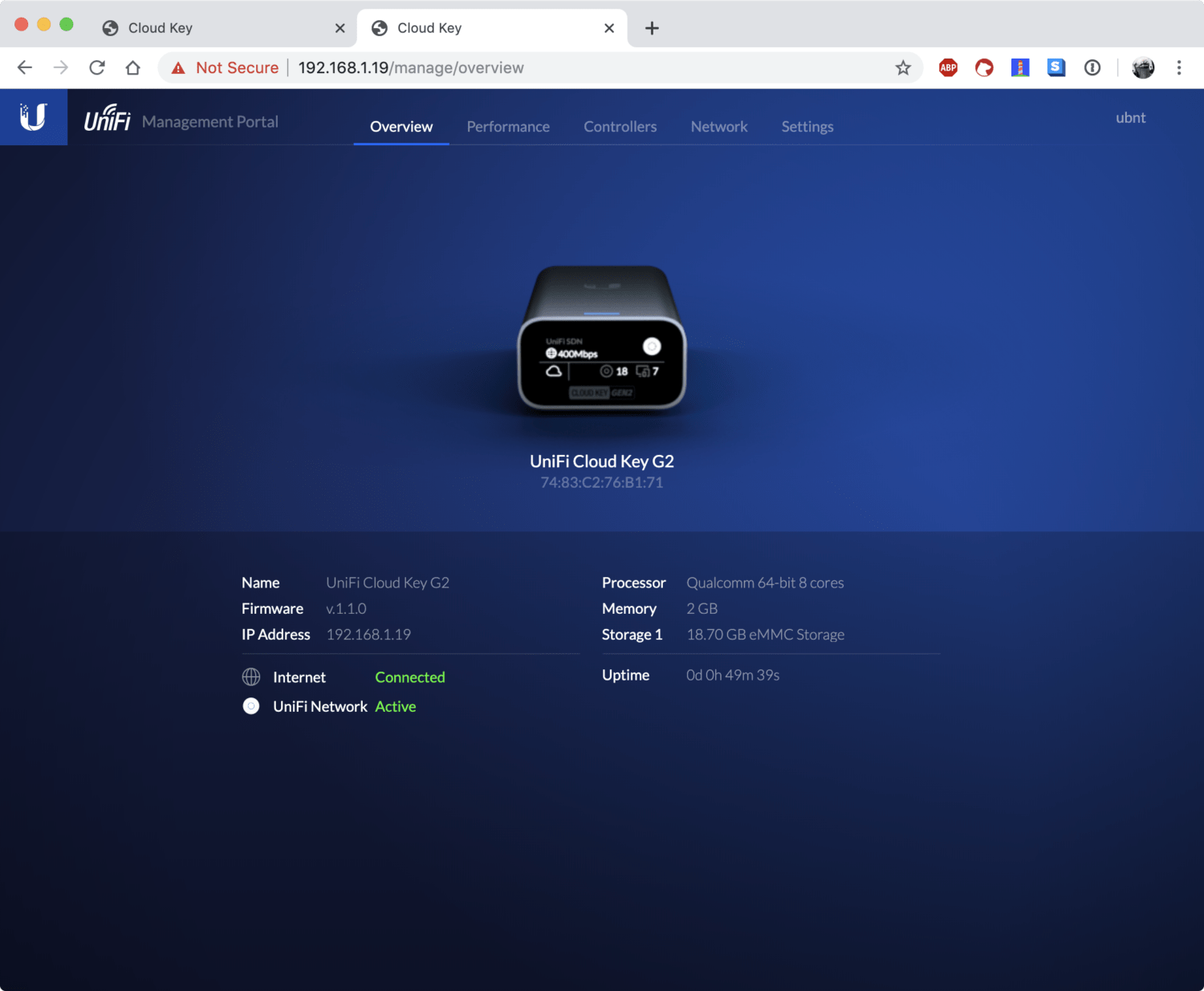The width and height of the screenshot is (1204, 991).
Task: Click the Processor value Qualcomm 64-bit 8 cores
Action: [765, 583]
